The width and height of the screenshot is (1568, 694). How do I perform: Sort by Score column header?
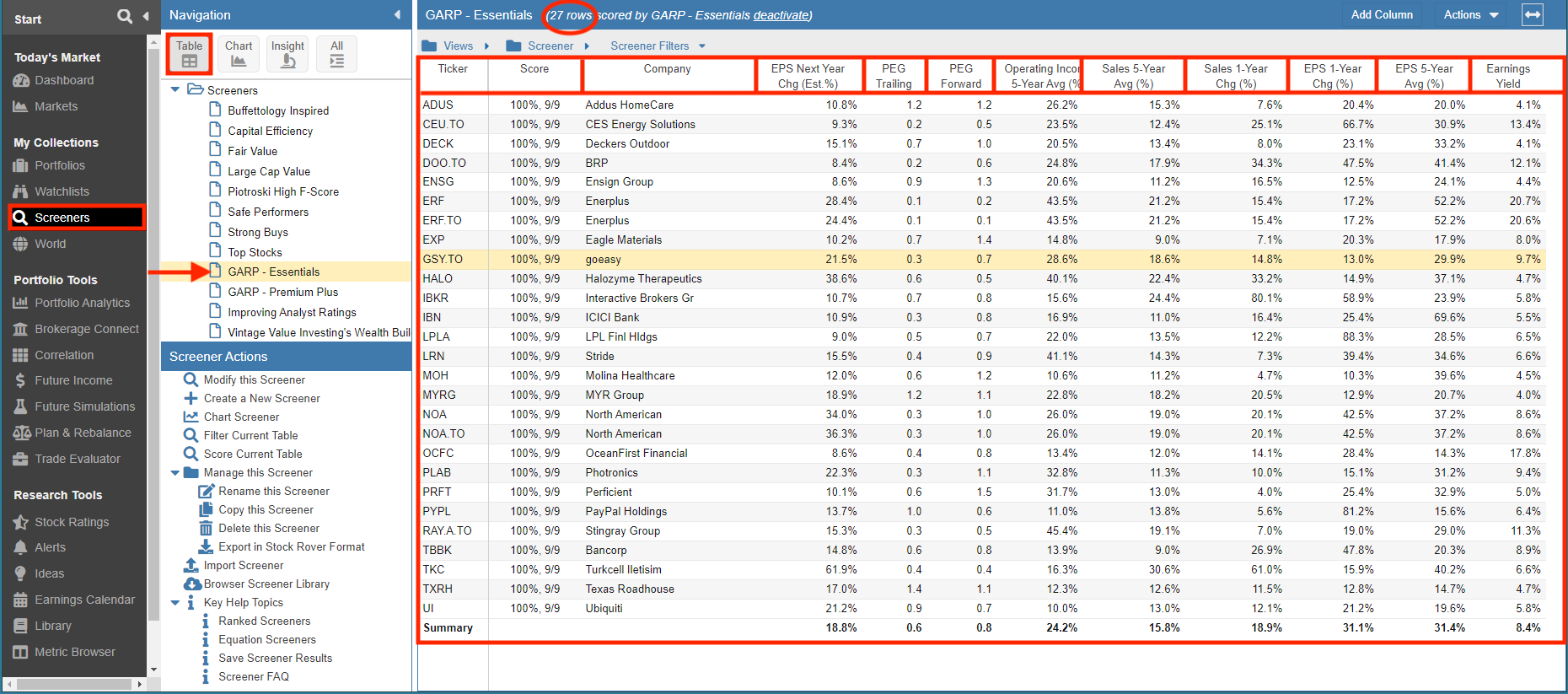[x=534, y=75]
